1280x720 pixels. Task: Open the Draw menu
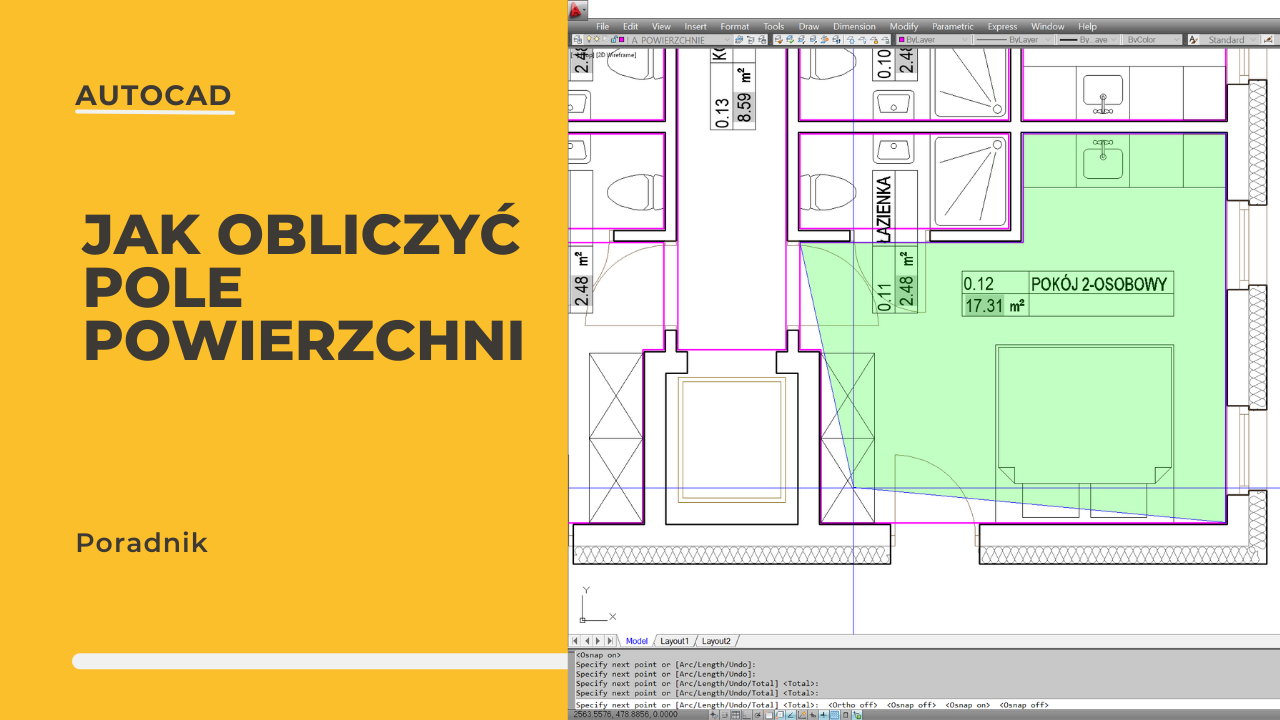pos(809,26)
